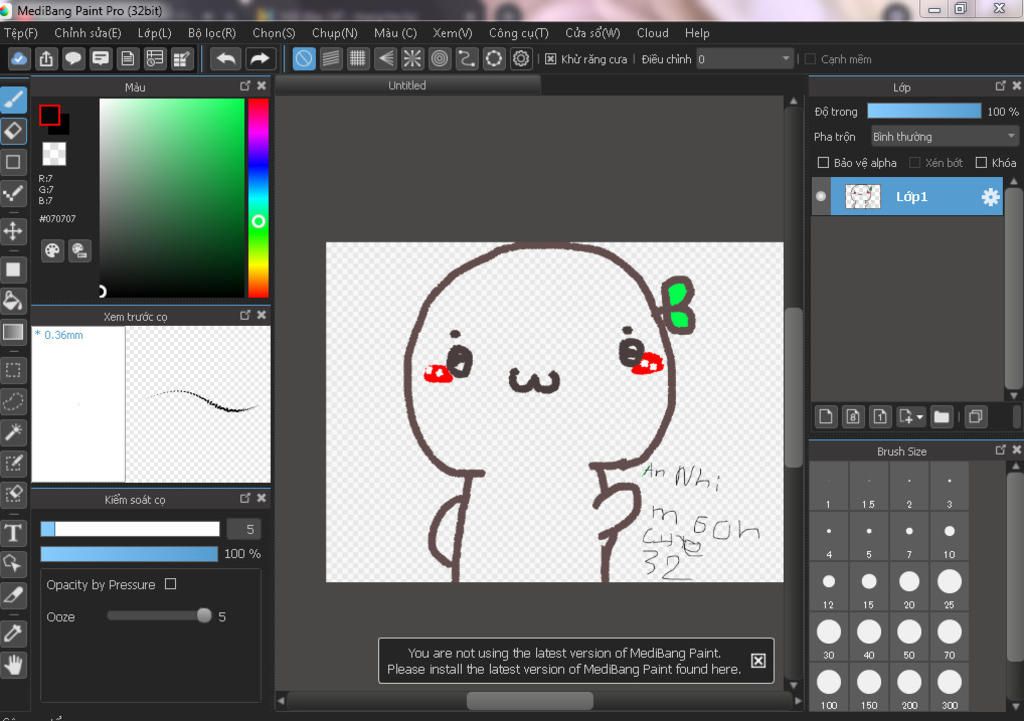Click the brush size value field showing 5
Viewport: 1024px width, 721px height.
click(x=244, y=529)
